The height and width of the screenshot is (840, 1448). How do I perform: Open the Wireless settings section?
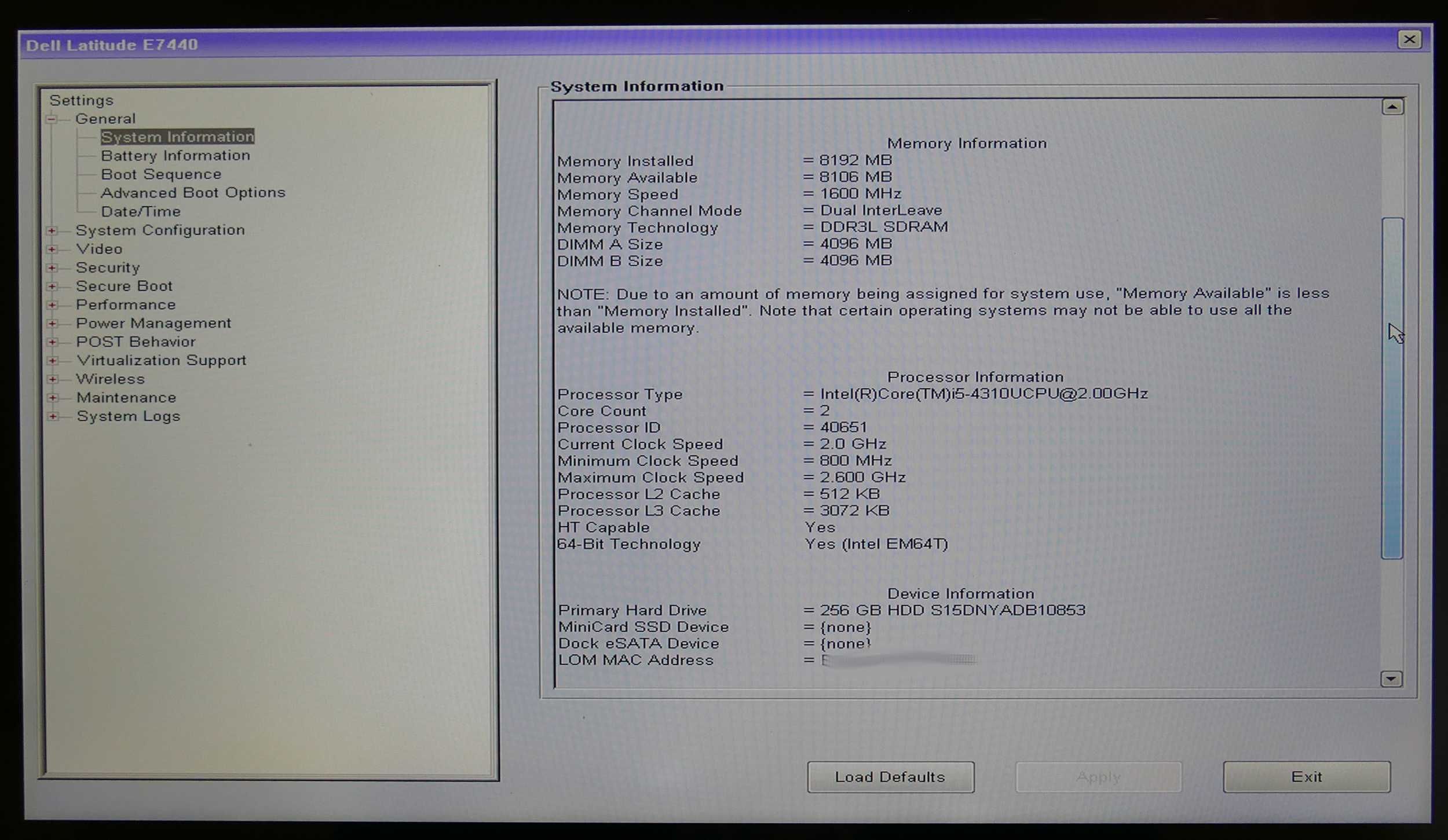click(110, 379)
